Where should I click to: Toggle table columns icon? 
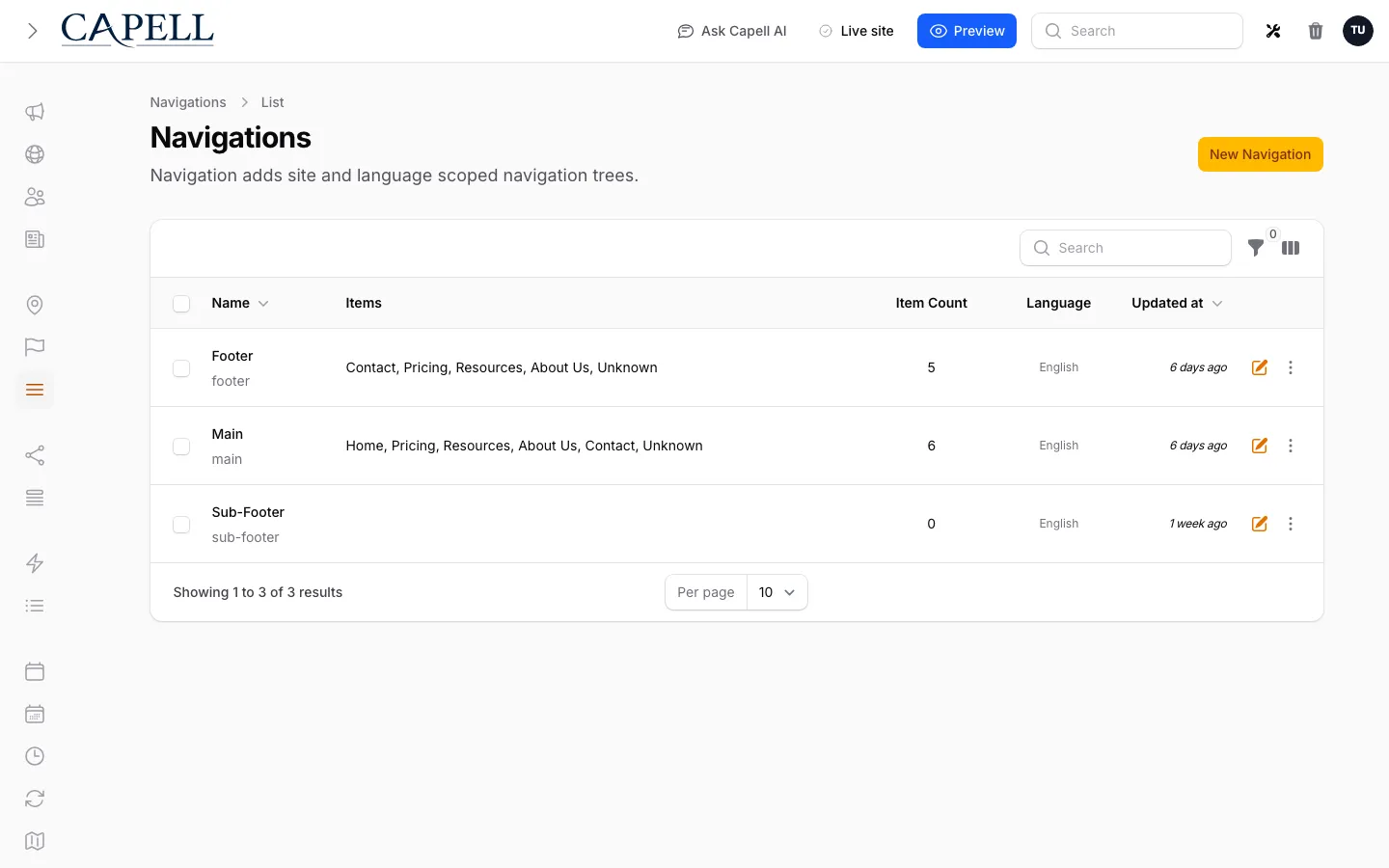click(x=1291, y=248)
